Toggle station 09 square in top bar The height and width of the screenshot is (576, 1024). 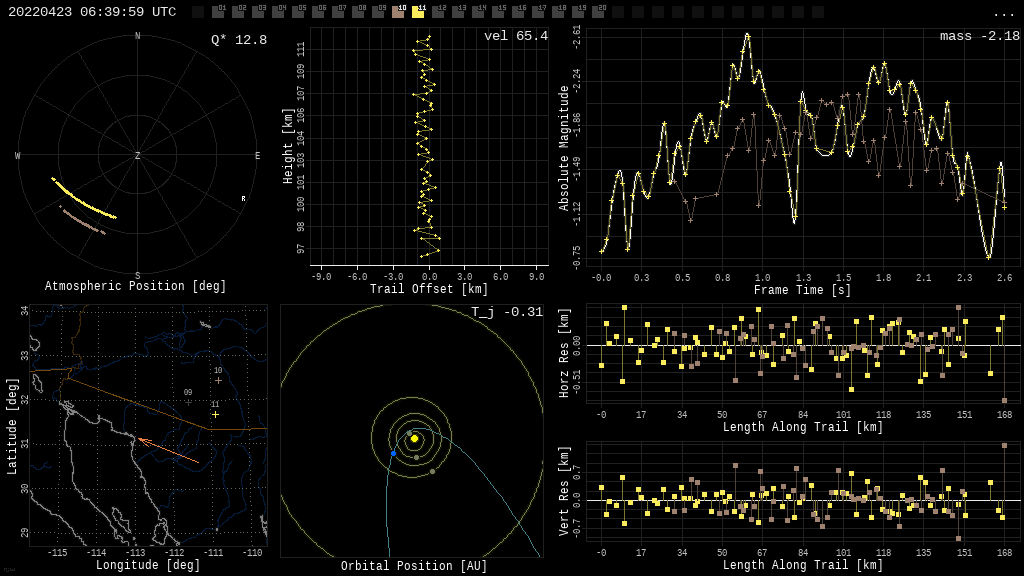click(378, 12)
